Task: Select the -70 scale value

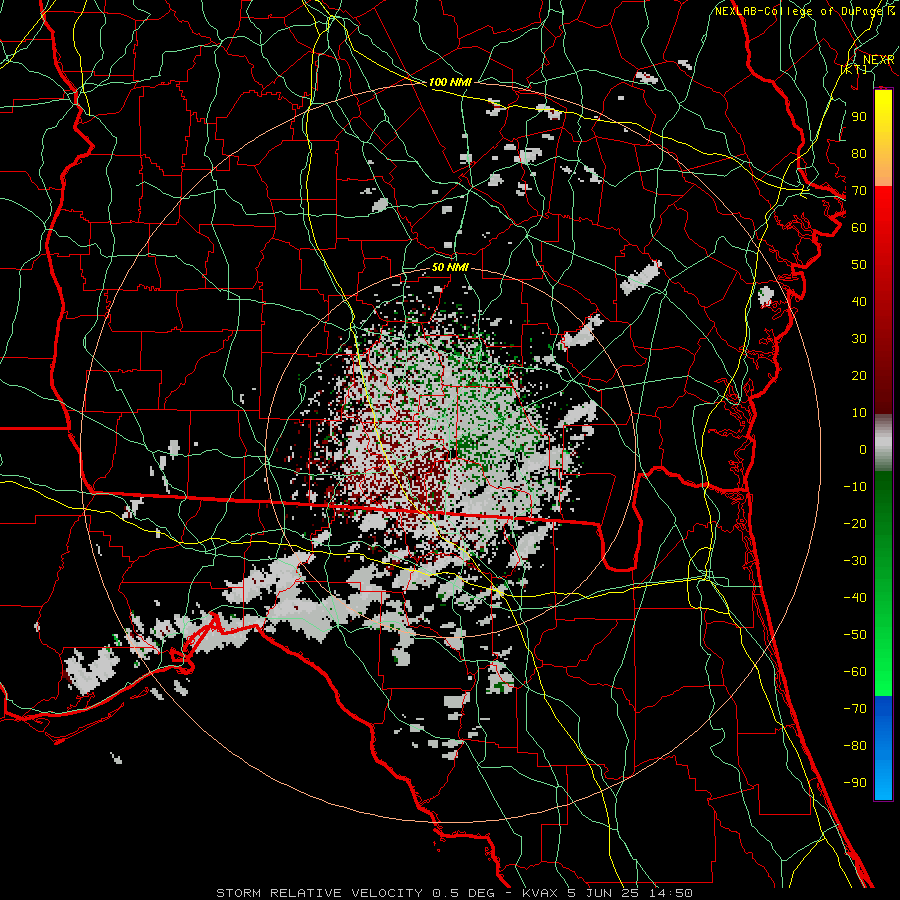Action: 855,709
